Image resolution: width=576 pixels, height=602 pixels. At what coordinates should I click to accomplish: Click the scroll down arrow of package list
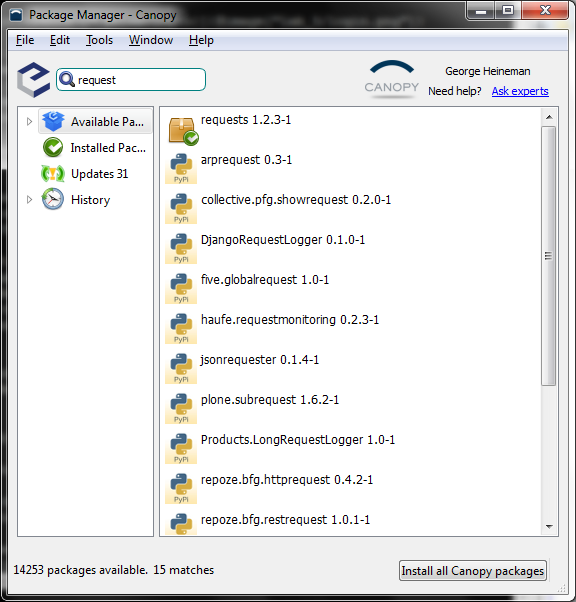549,526
